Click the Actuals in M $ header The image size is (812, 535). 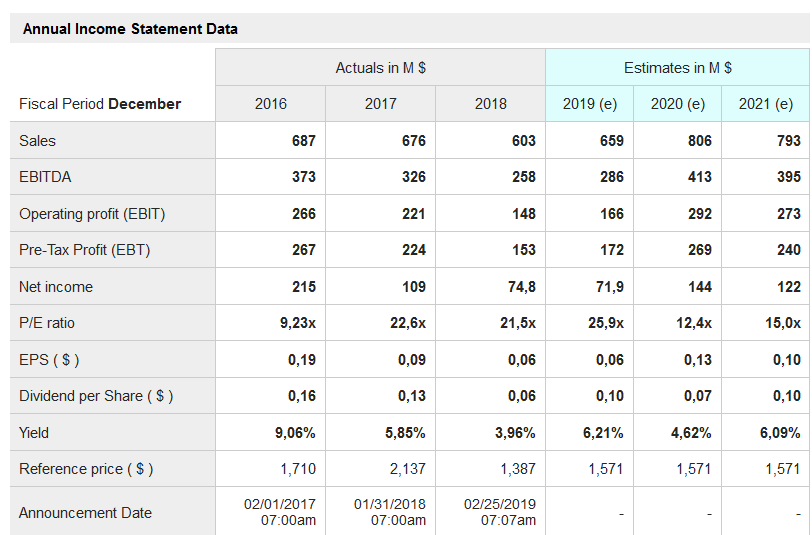(380, 67)
